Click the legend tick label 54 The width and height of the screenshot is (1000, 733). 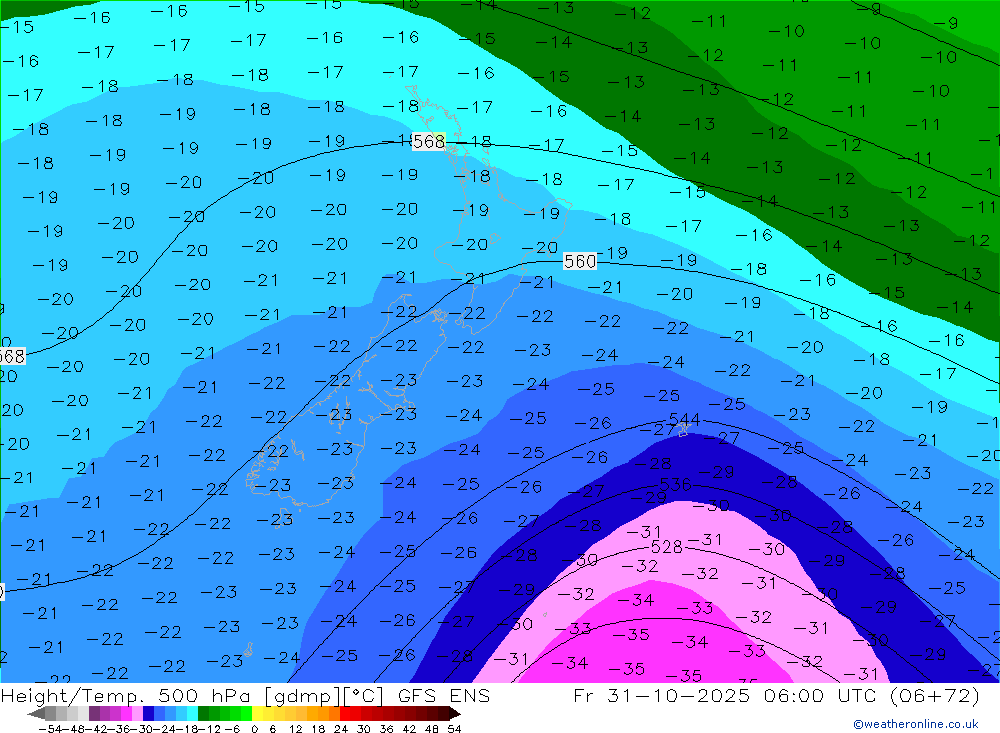(x=454, y=729)
